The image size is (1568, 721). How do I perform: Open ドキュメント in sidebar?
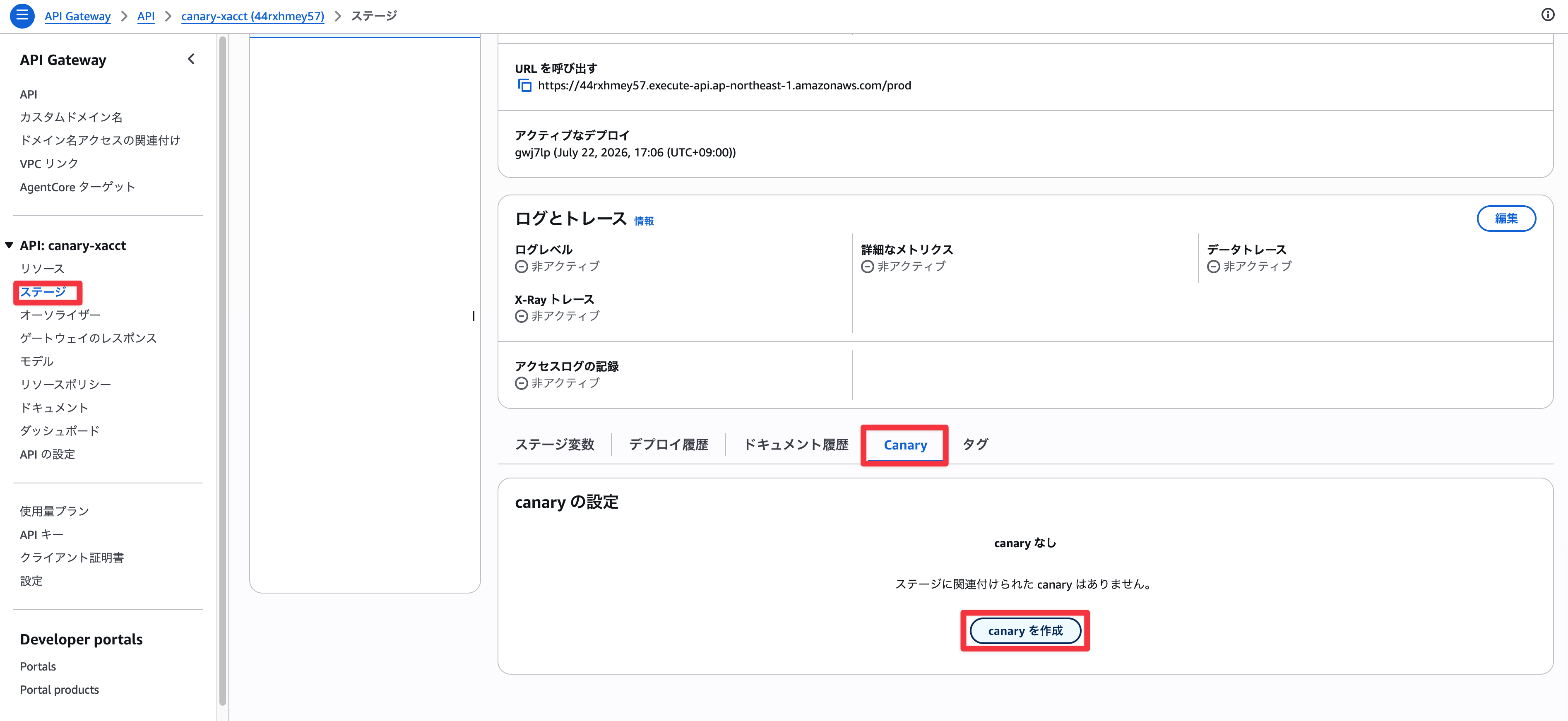tap(54, 407)
